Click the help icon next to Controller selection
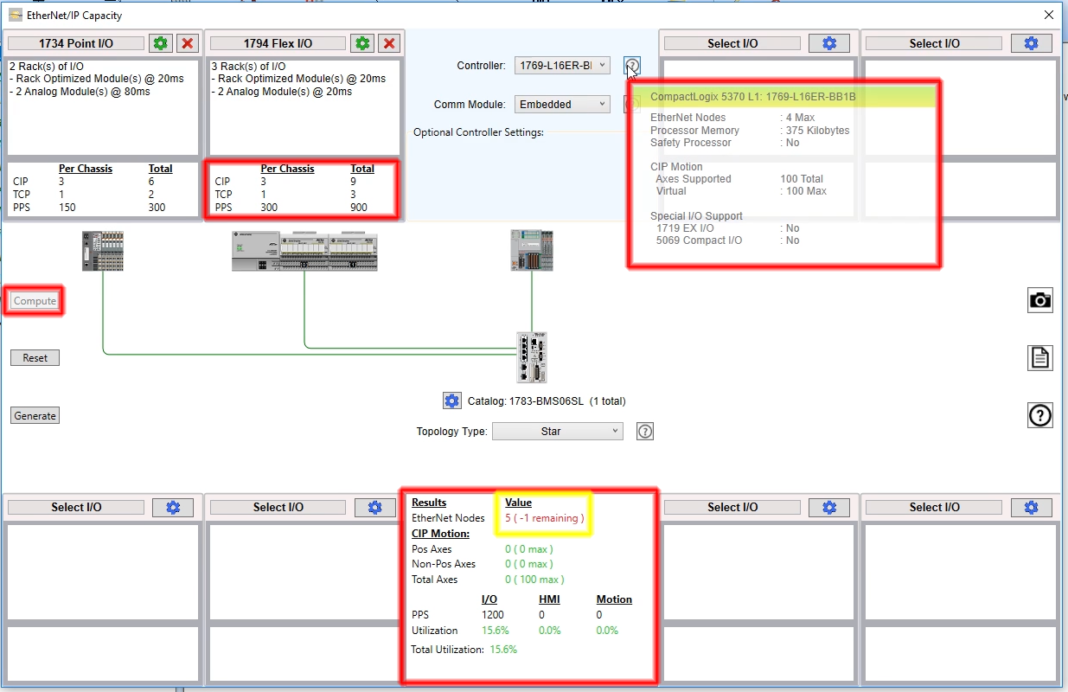 [x=631, y=67]
